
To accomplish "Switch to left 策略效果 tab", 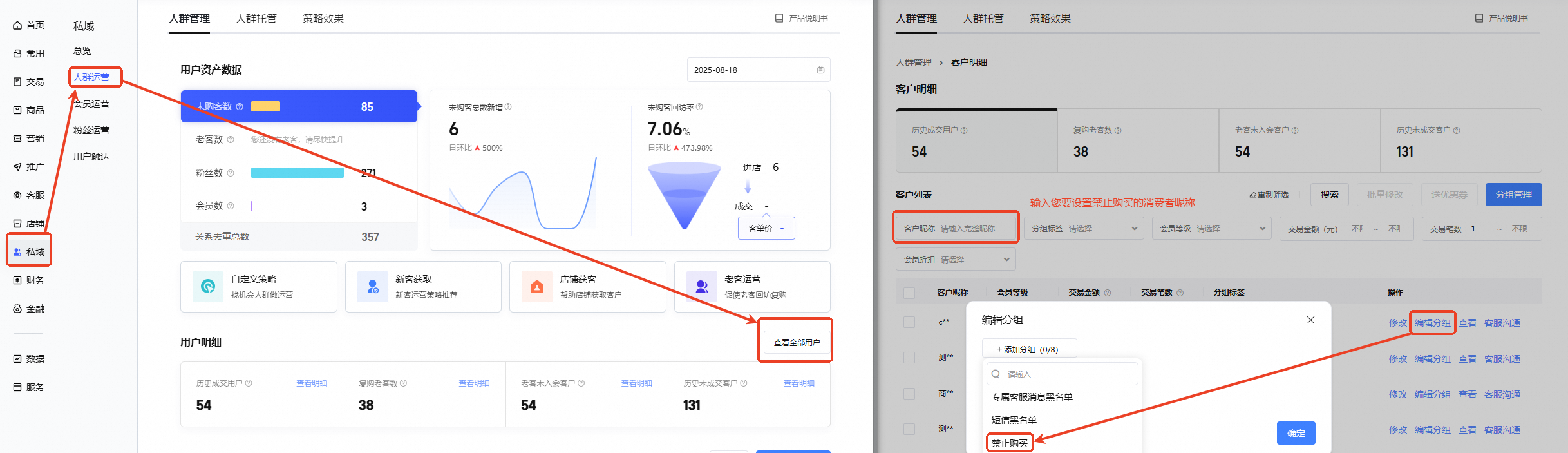I will pyautogui.click(x=323, y=19).
